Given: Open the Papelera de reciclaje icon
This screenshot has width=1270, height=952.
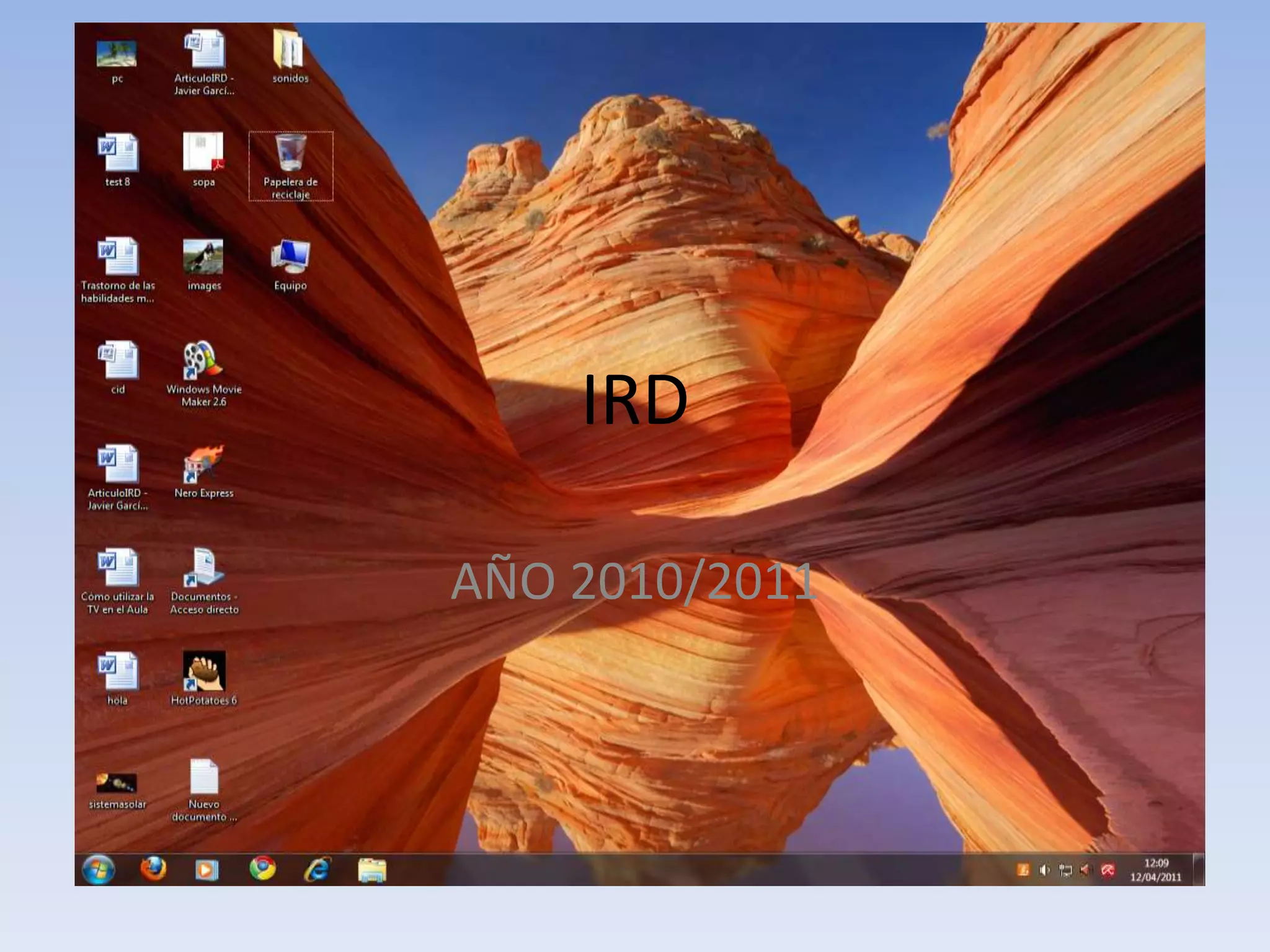Looking at the screenshot, I should (x=290, y=154).
